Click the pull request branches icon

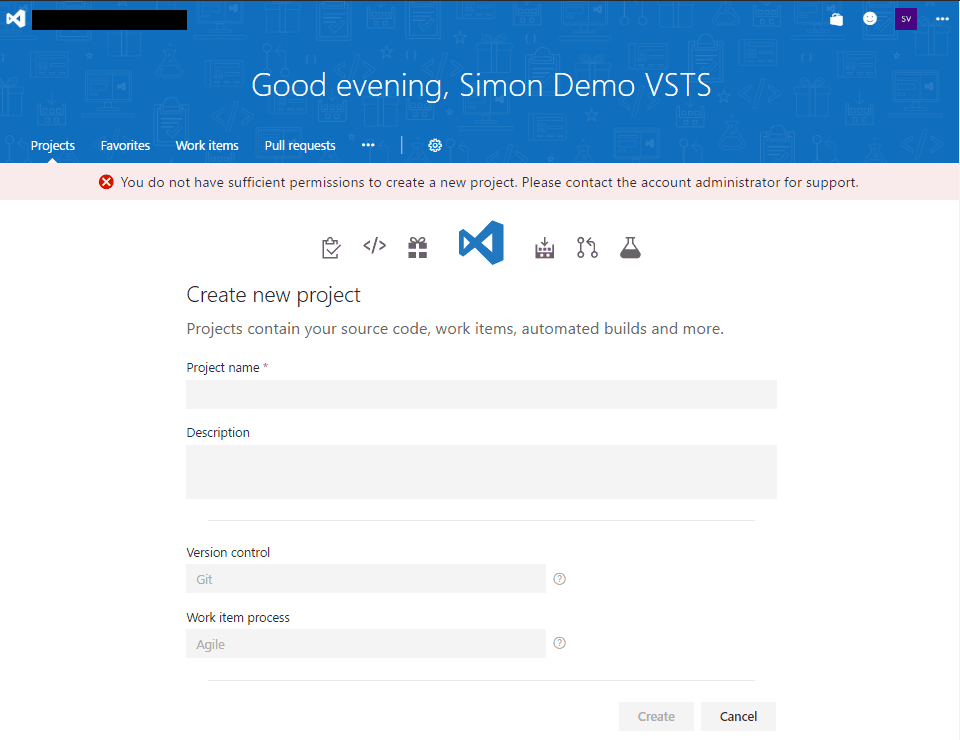coord(587,247)
